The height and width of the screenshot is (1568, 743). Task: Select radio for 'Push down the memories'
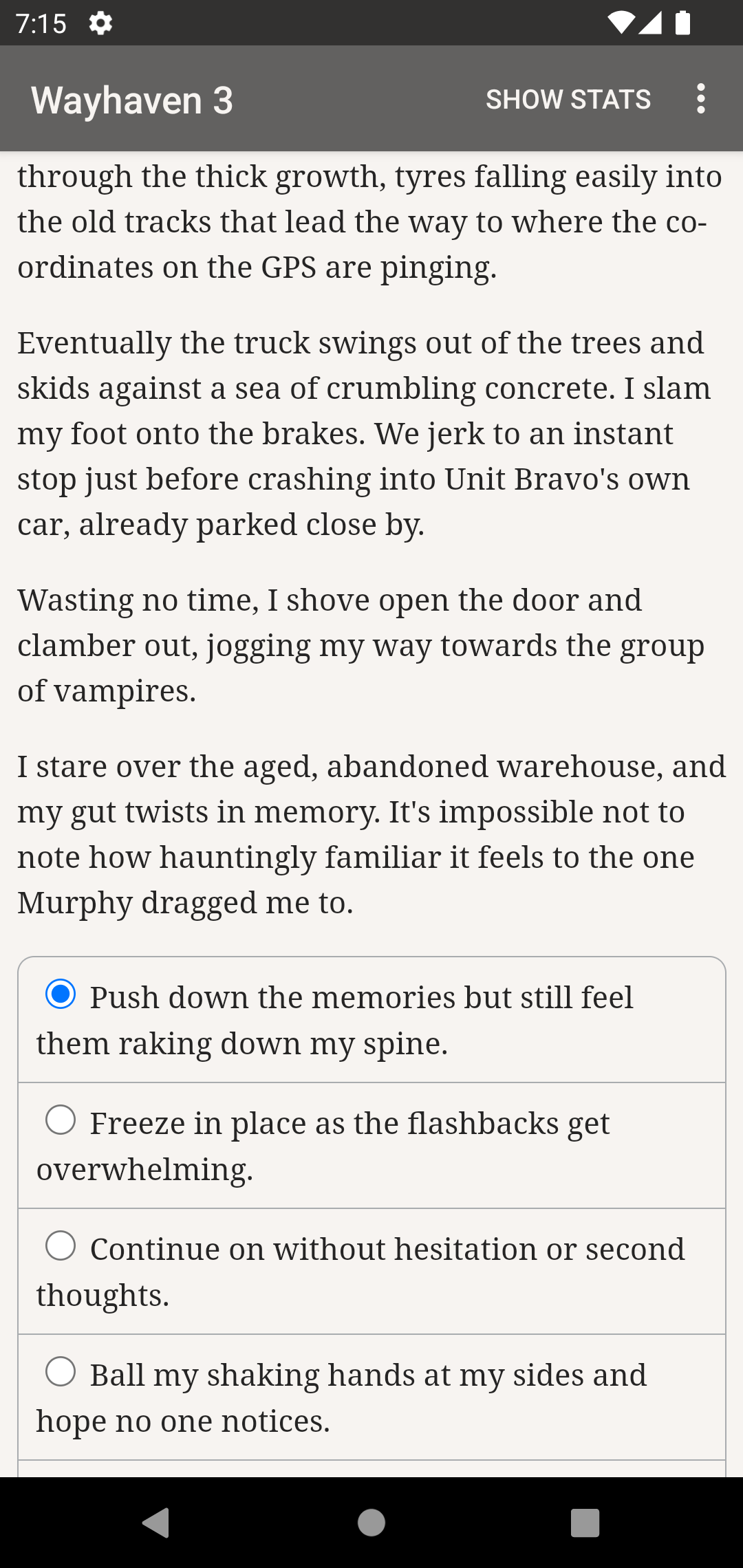[61, 994]
